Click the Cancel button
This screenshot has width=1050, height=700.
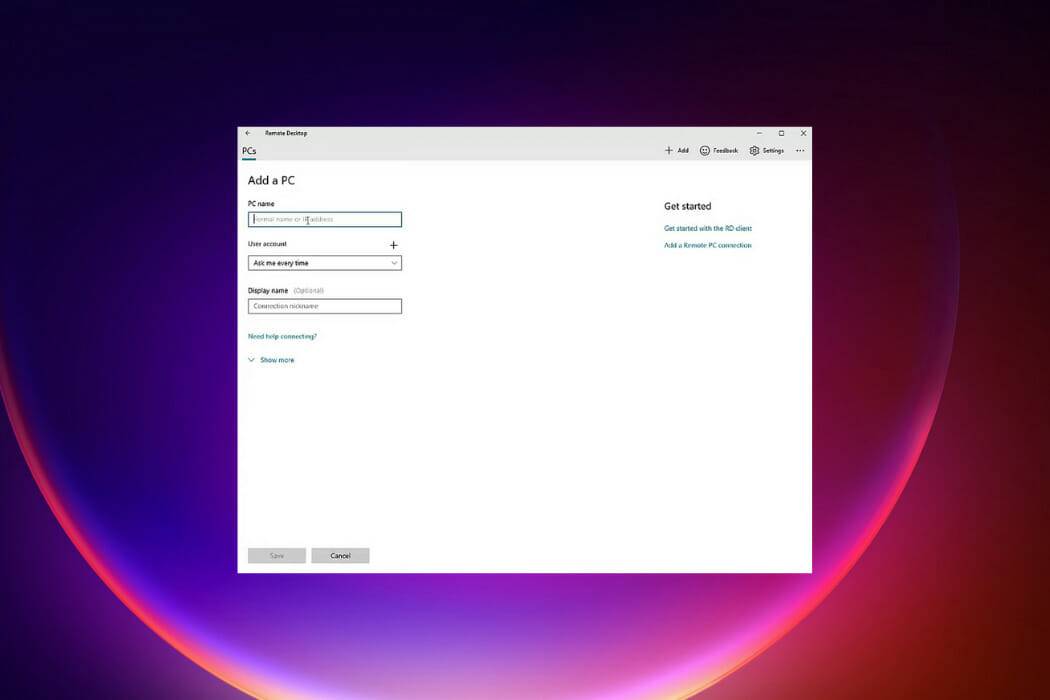click(x=340, y=555)
